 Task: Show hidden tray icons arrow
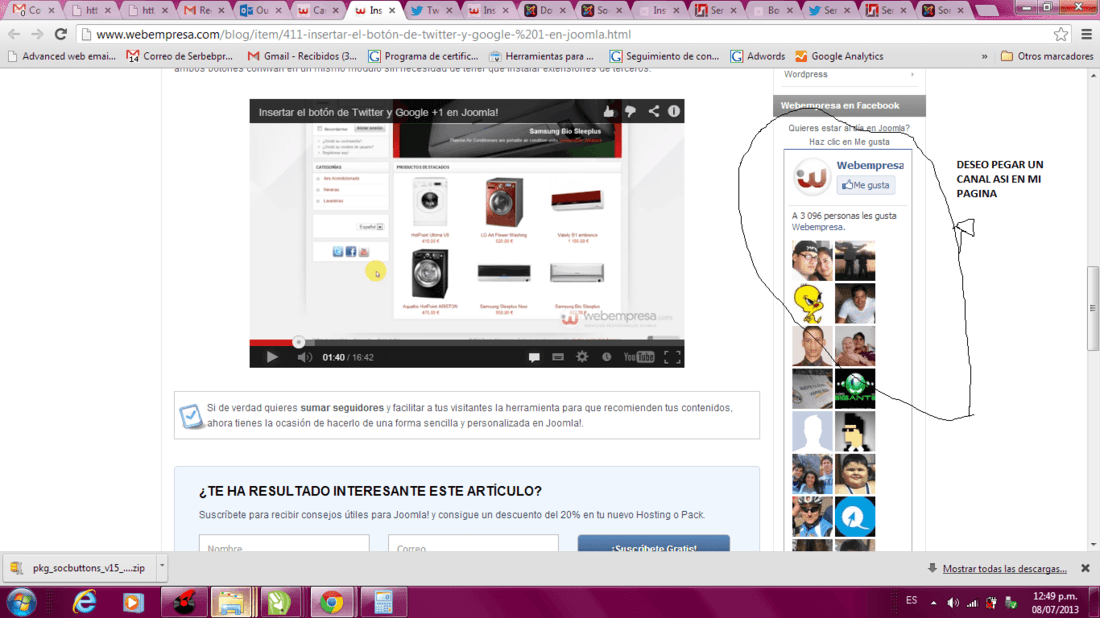click(x=933, y=603)
